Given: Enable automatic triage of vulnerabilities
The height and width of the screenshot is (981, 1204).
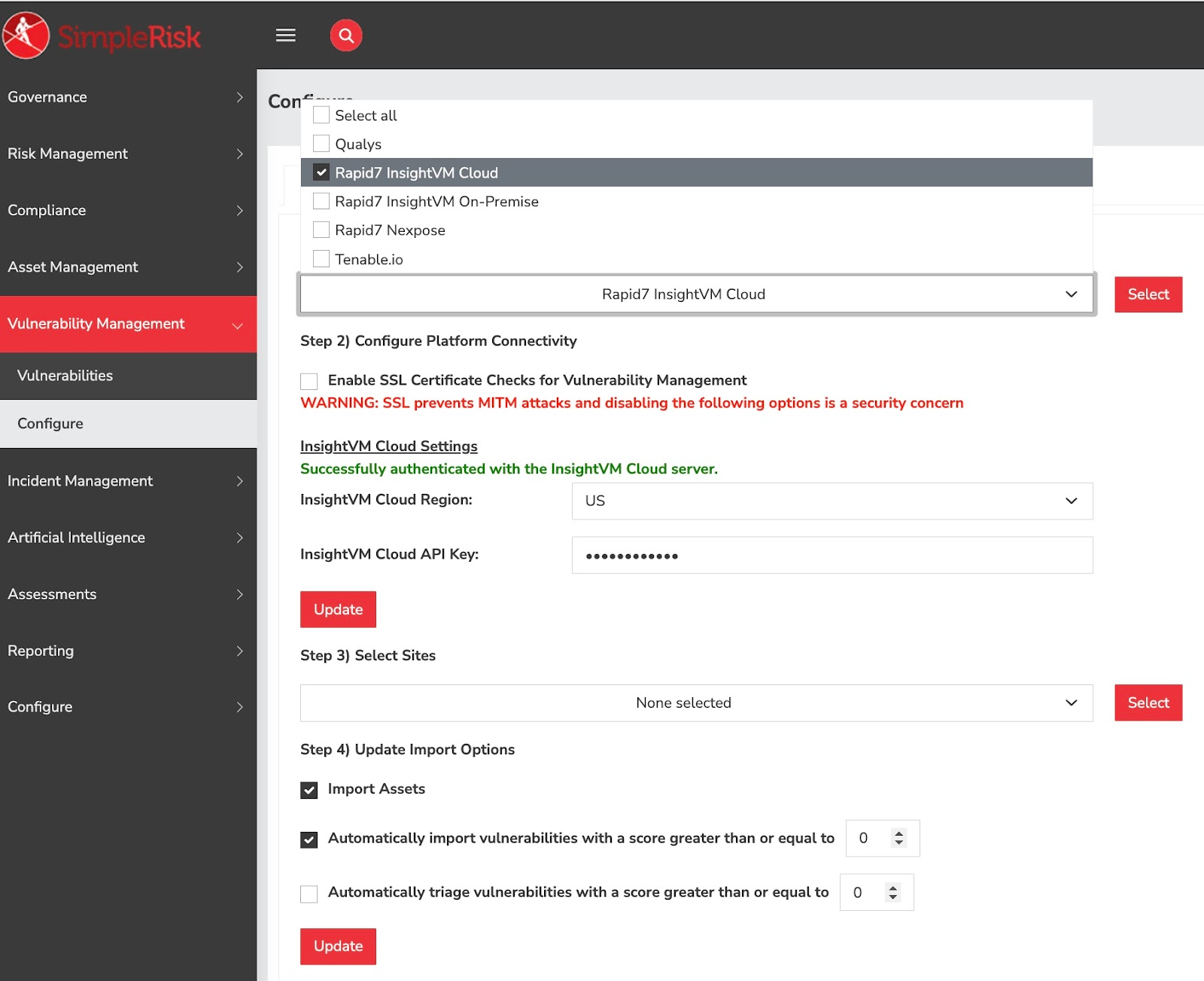Looking at the screenshot, I should [309, 893].
